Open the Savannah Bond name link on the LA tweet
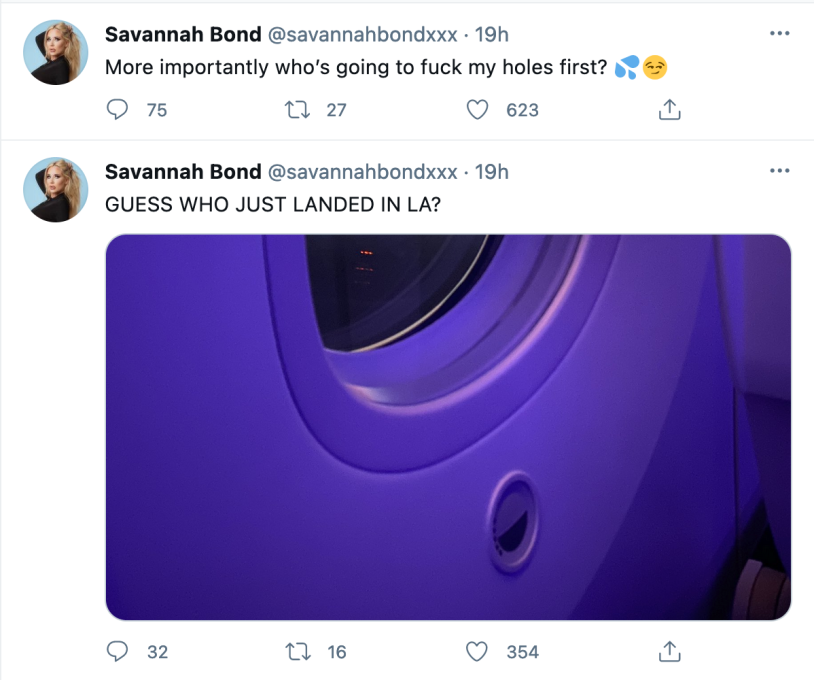 point(183,172)
